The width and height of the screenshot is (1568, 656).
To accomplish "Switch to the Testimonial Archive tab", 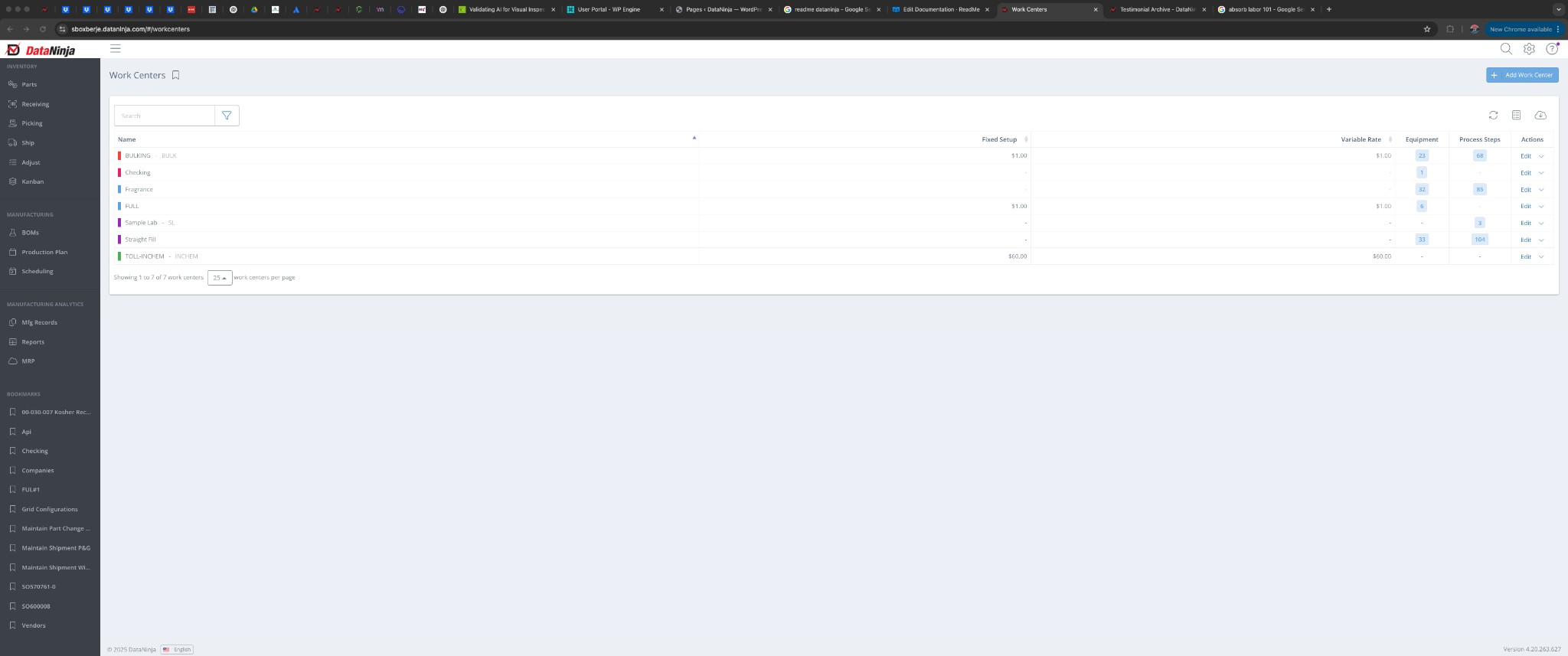I will tap(1157, 9).
